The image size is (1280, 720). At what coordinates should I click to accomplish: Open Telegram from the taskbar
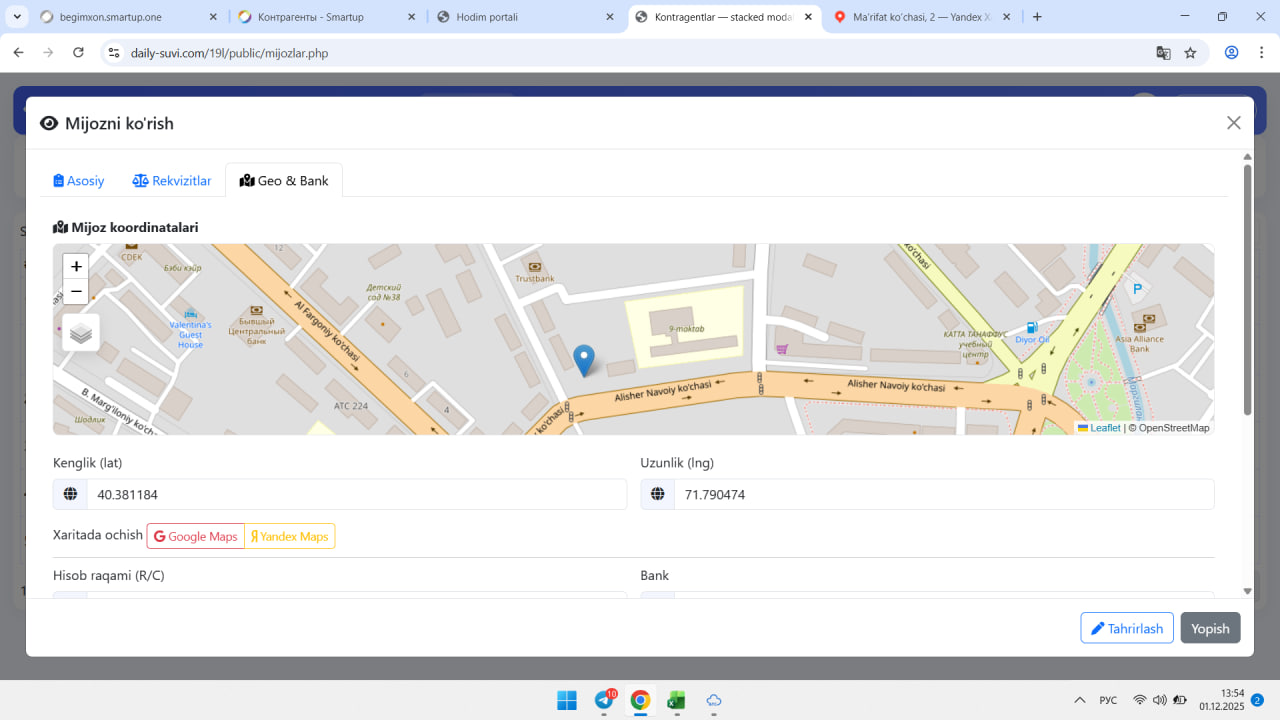tap(604, 700)
